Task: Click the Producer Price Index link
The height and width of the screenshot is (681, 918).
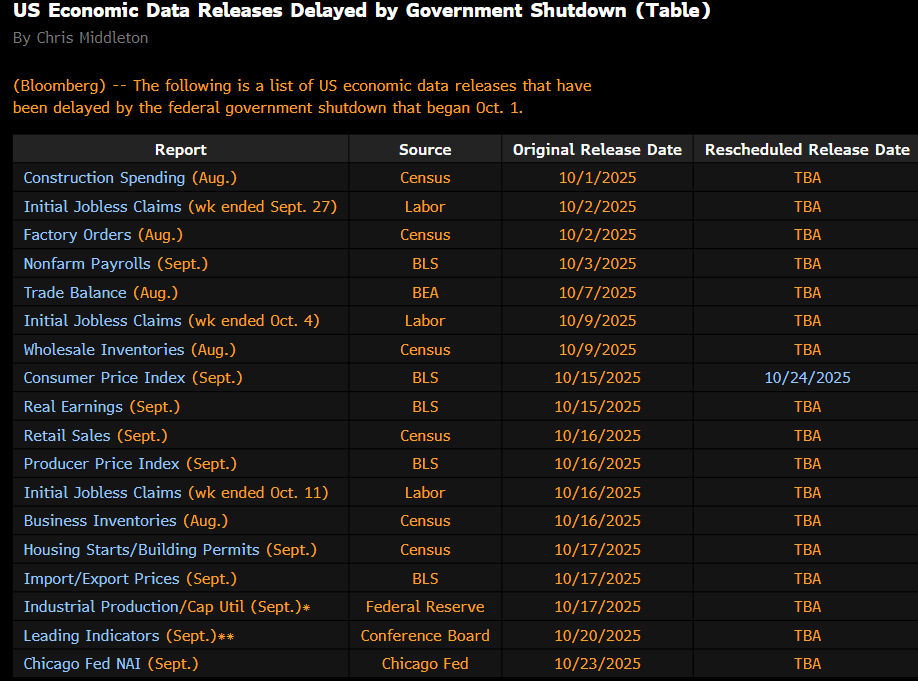Action: [x=102, y=464]
